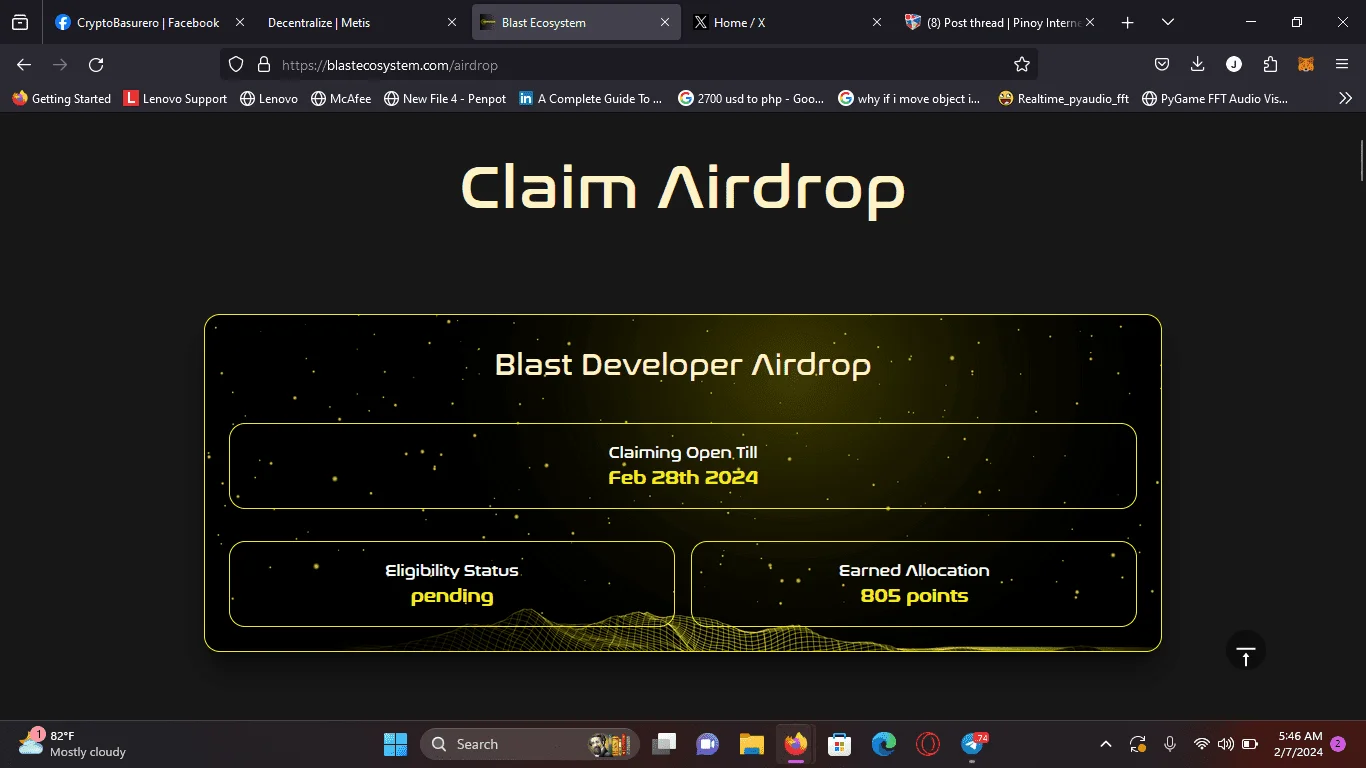Viewport: 1366px width, 768px height.
Task: Click the Blast Developer Airdrop title
Action: pyautogui.click(x=683, y=365)
